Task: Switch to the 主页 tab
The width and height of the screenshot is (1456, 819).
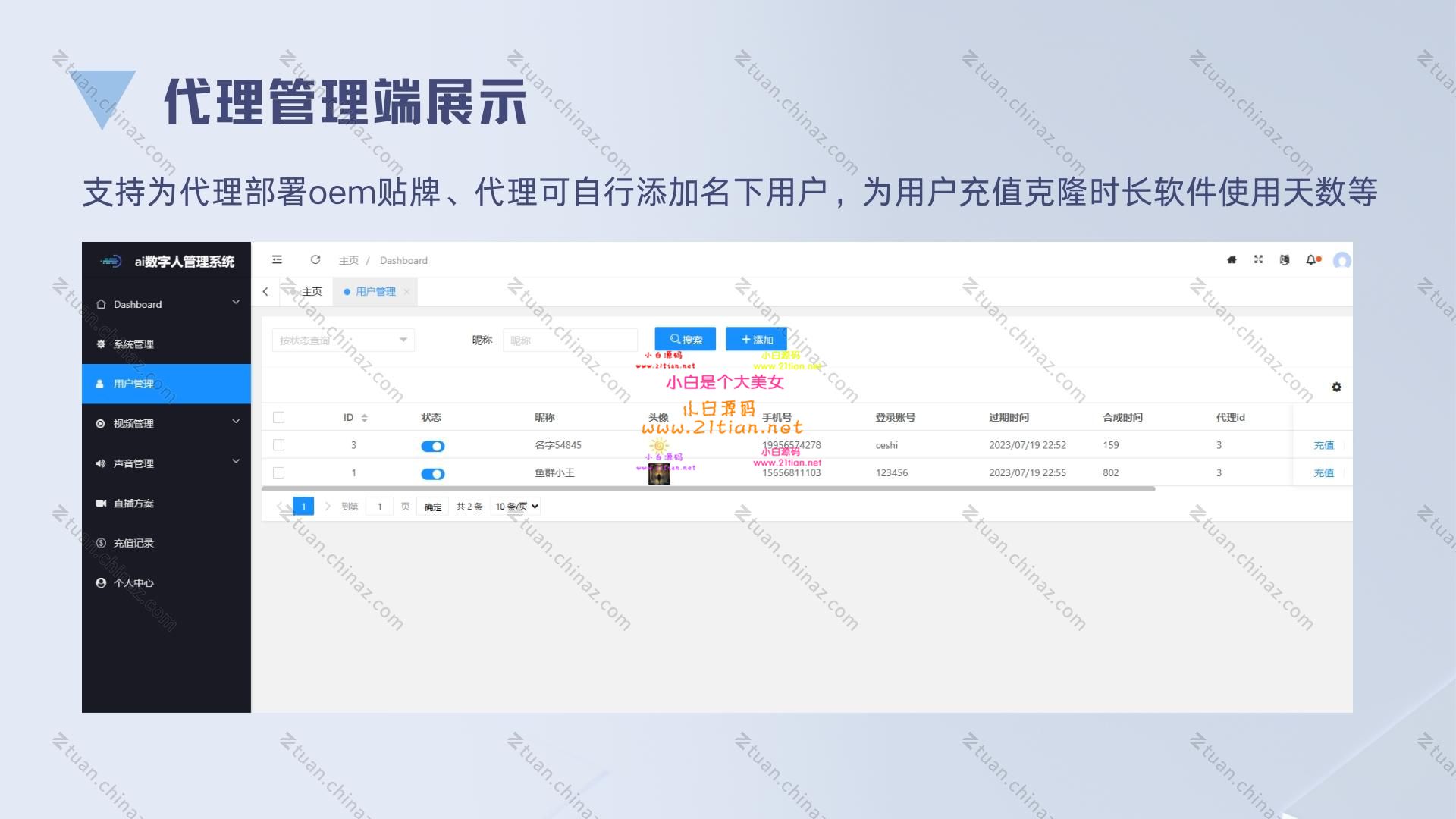Action: (306, 292)
